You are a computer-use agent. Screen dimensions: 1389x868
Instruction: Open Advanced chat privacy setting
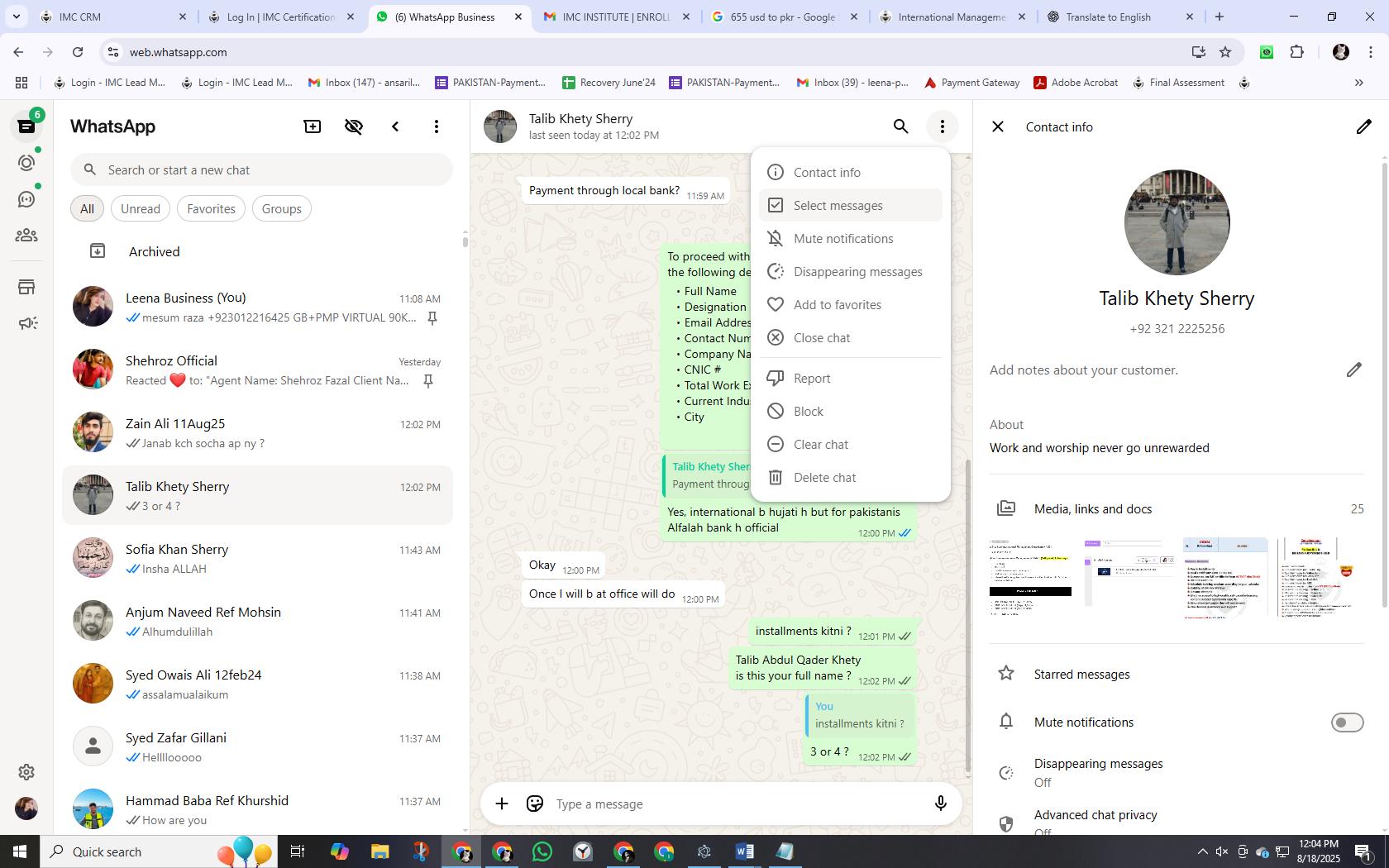[x=1177, y=822]
